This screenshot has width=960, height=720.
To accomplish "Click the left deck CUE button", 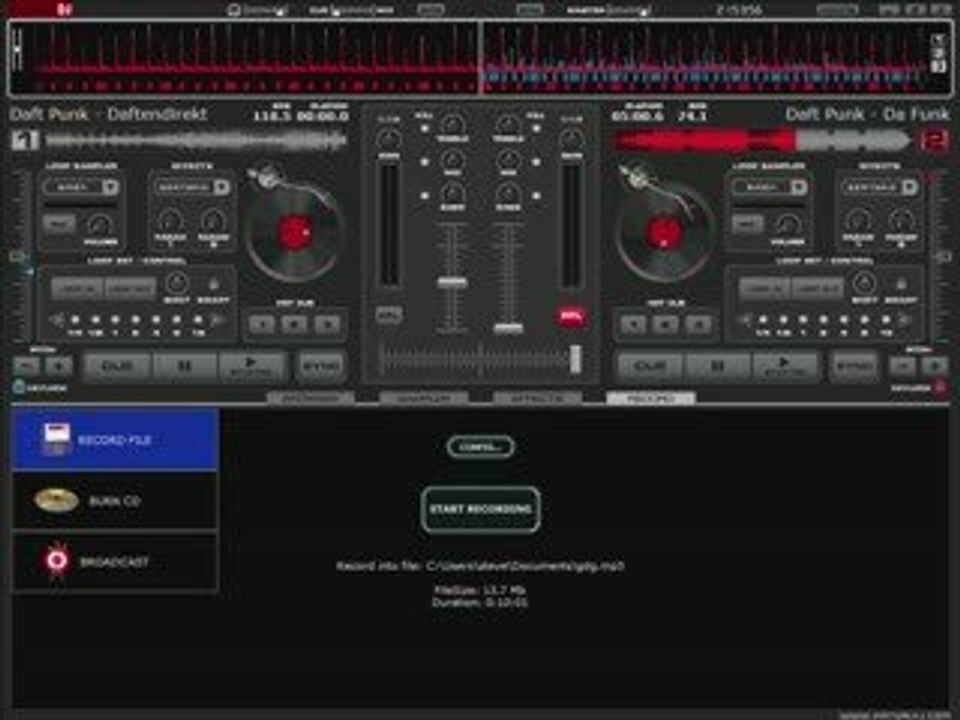I will point(116,366).
